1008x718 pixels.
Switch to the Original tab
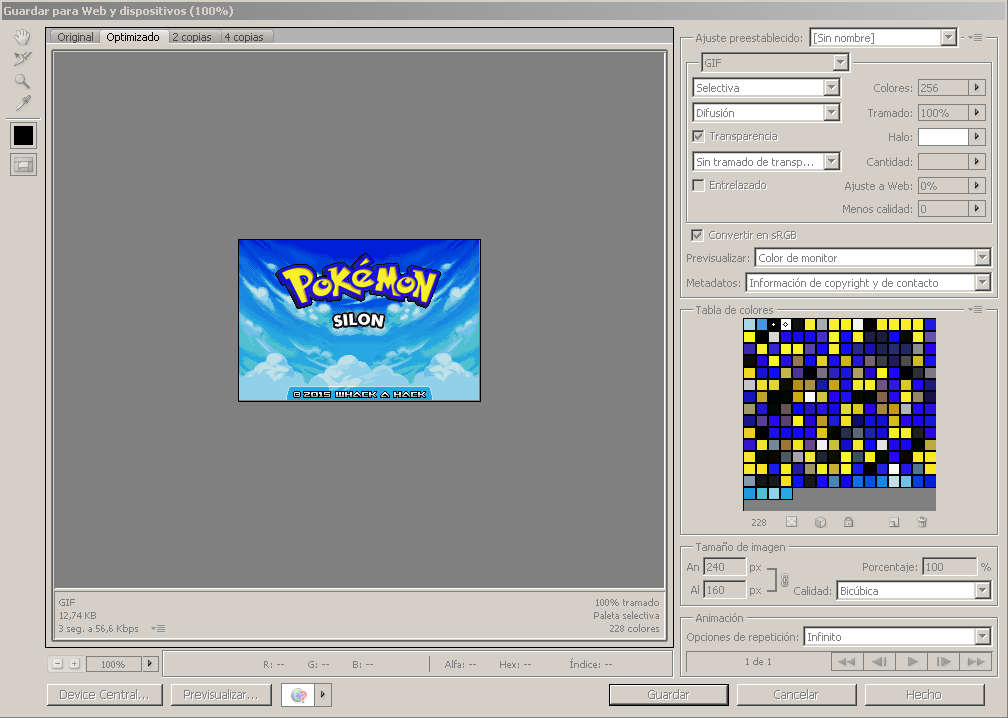coord(75,37)
